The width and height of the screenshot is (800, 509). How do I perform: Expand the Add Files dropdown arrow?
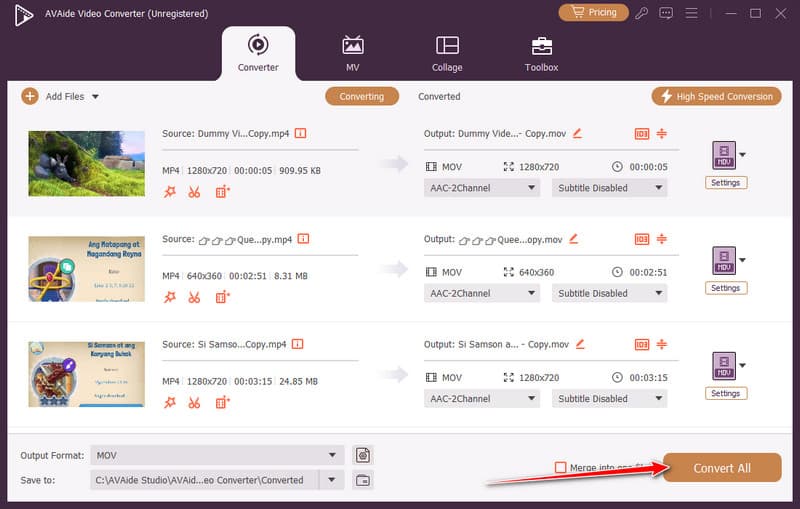pos(95,97)
